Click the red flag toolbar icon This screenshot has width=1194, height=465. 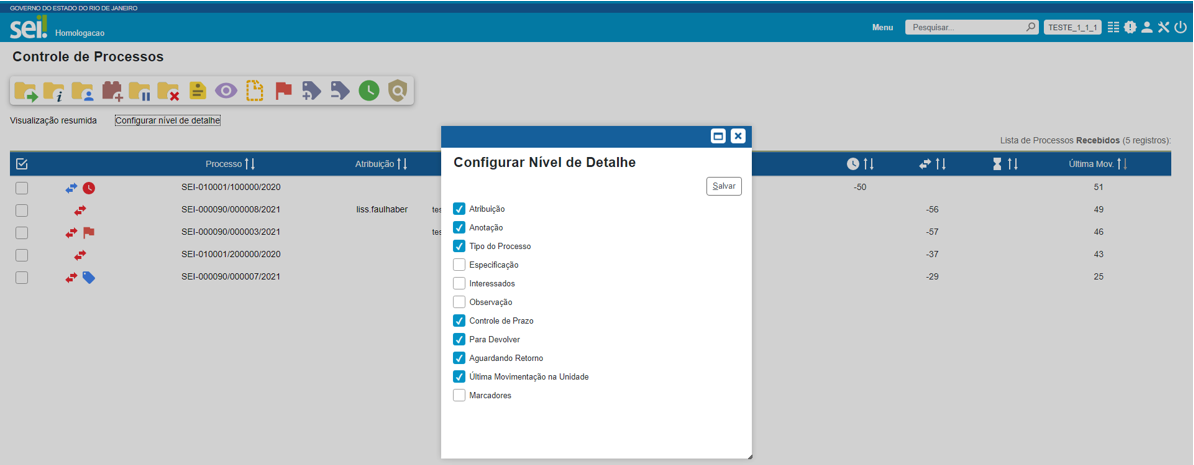tap(283, 91)
